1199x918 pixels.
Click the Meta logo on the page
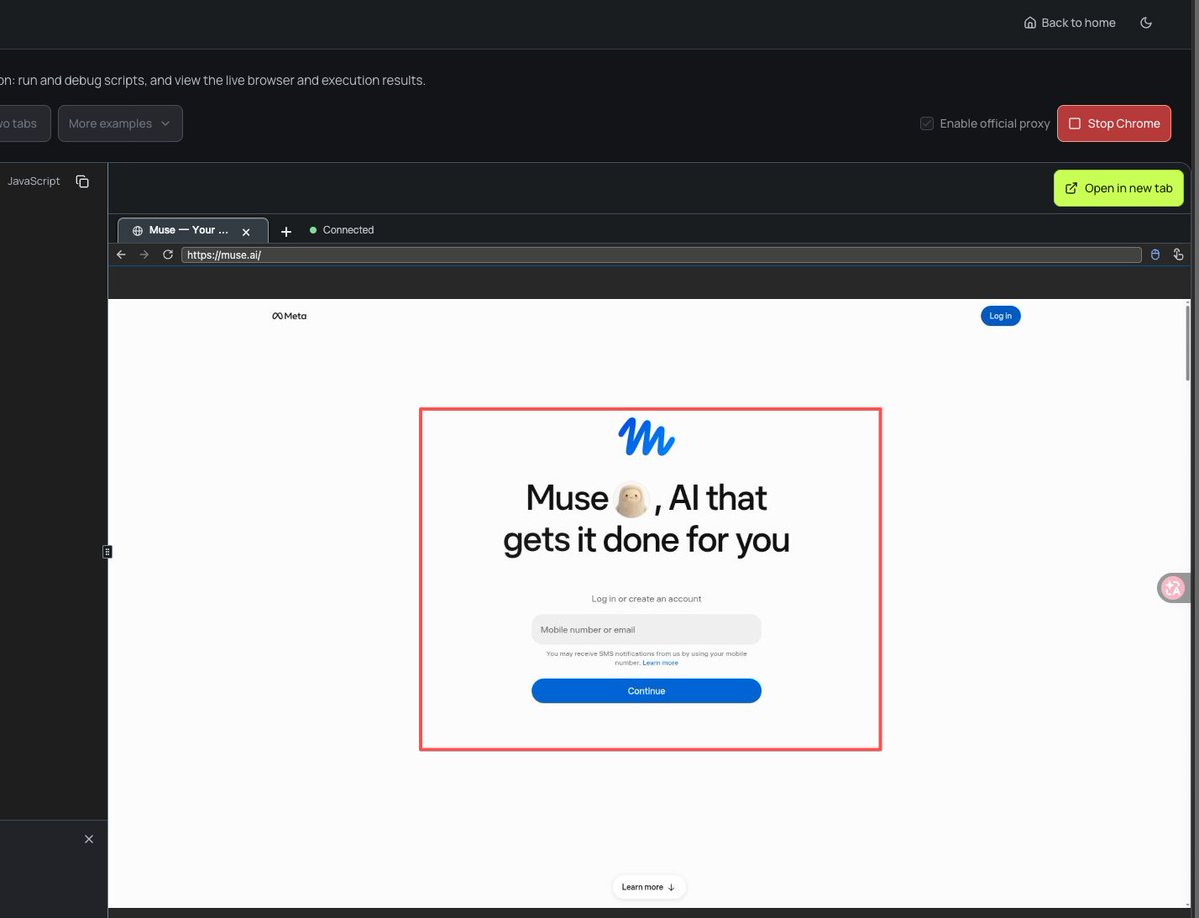coord(289,316)
